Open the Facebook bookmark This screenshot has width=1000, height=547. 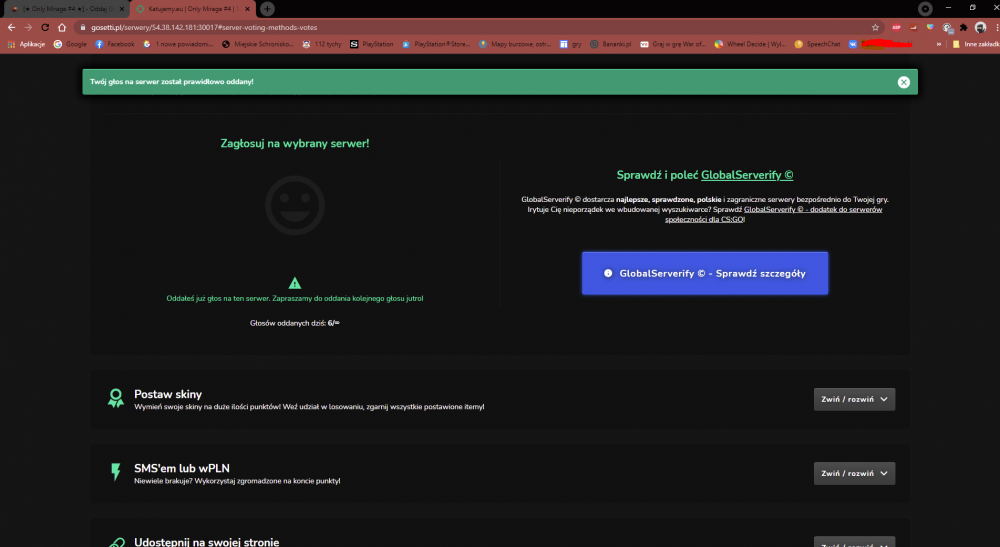pos(115,44)
